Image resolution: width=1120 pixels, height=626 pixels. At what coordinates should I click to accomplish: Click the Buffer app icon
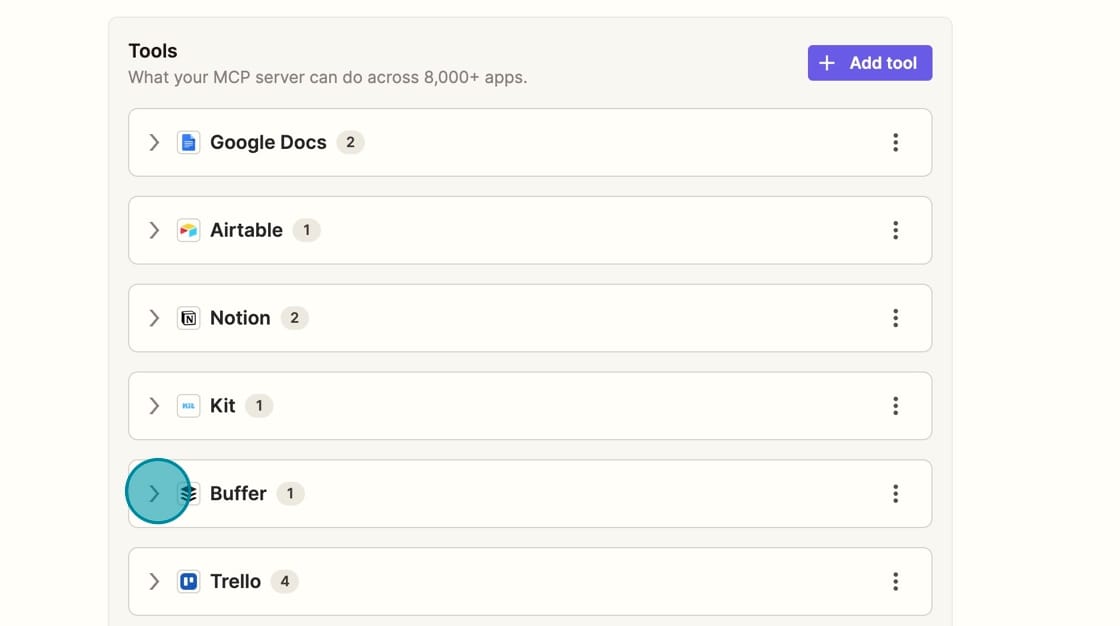click(x=189, y=494)
